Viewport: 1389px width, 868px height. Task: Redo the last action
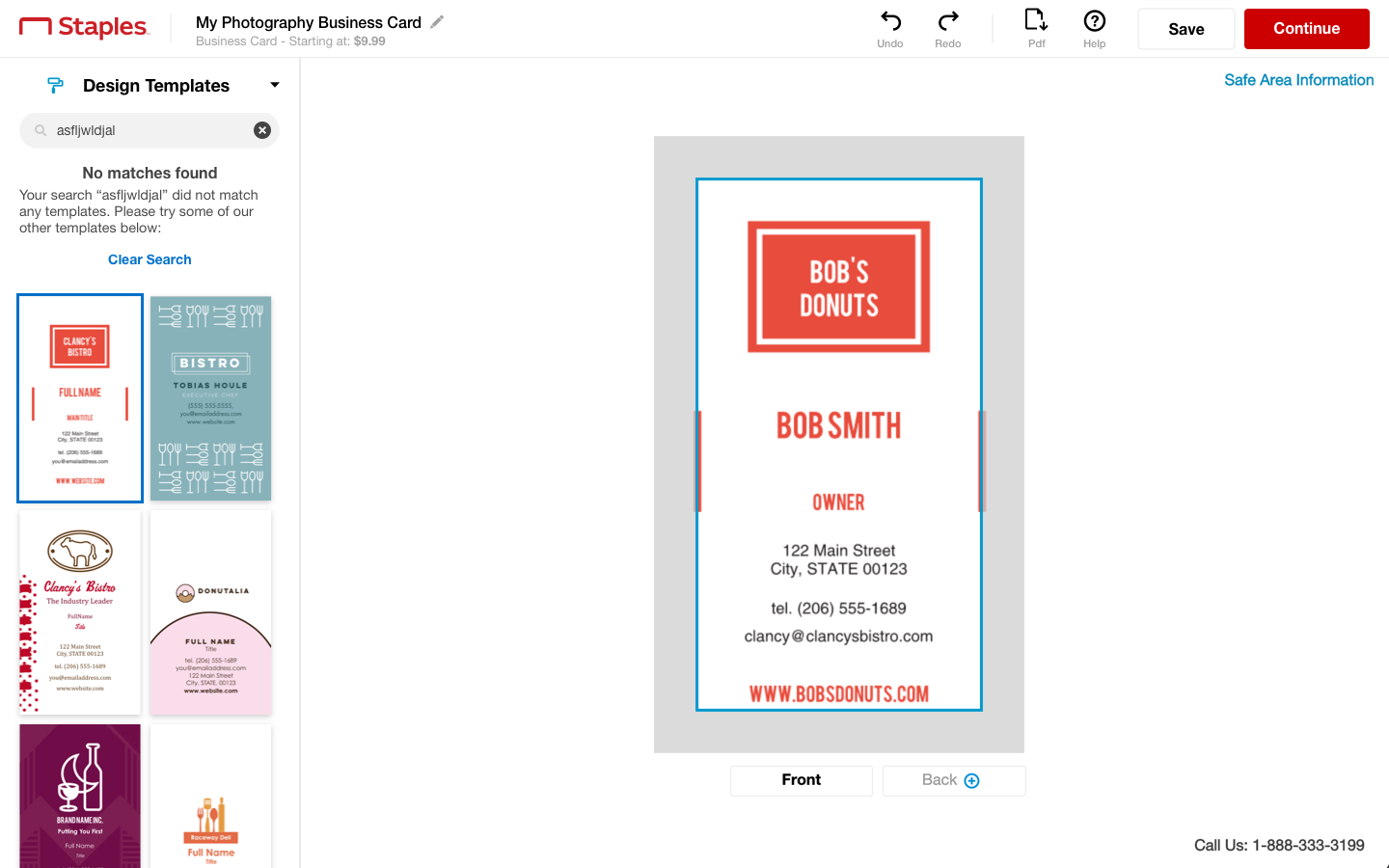point(948,29)
